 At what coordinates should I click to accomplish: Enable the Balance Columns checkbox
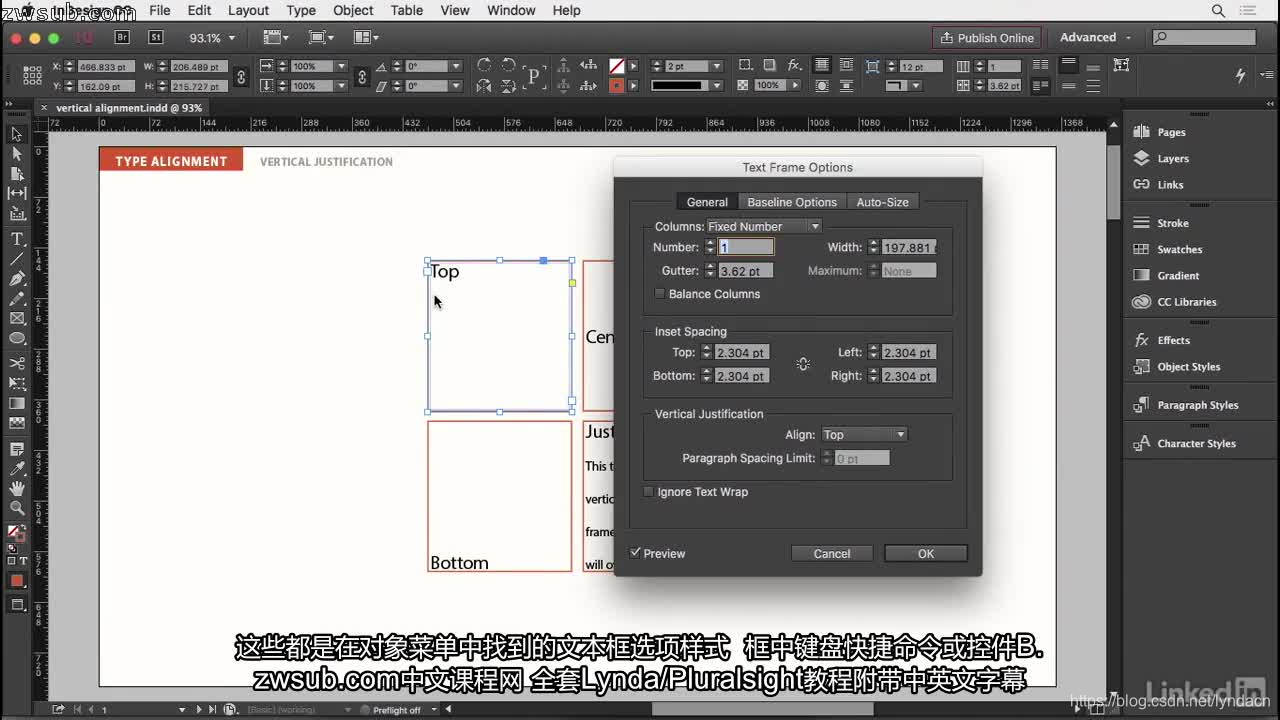coord(659,294)
